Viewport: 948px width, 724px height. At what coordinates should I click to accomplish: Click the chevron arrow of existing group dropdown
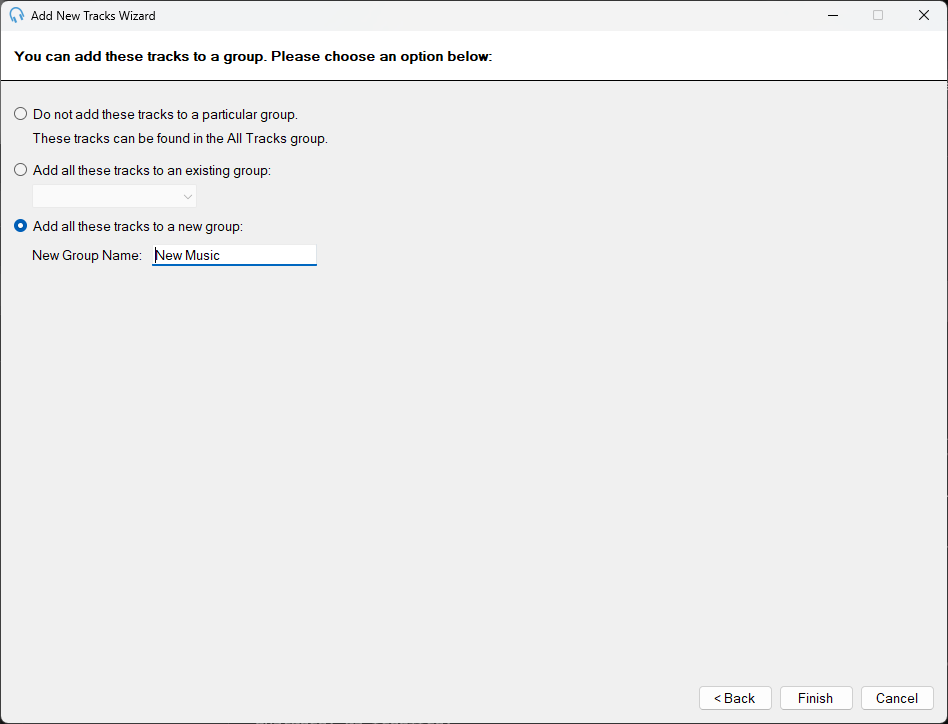pyautogui.click(x=187, y=197)
